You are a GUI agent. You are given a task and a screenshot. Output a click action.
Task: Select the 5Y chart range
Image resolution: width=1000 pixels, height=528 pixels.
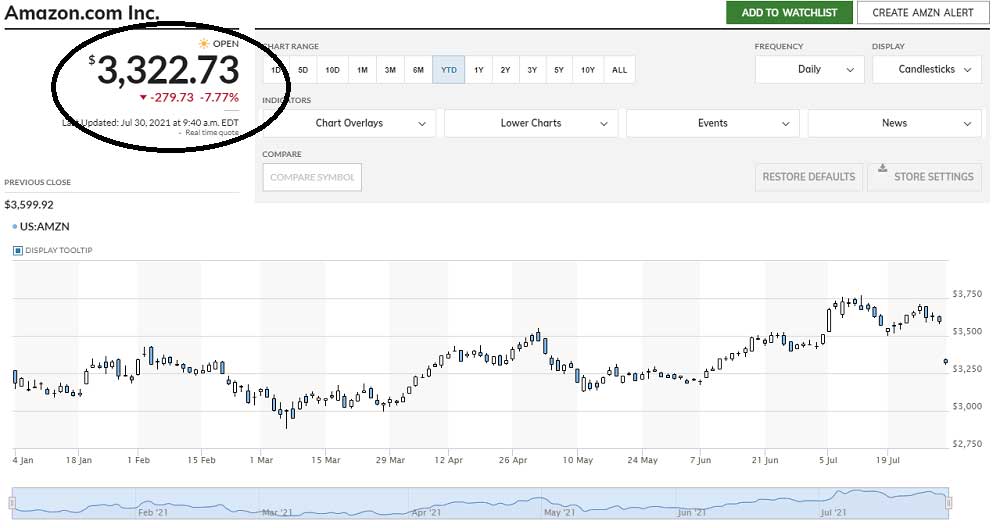[x=559, y=70]
